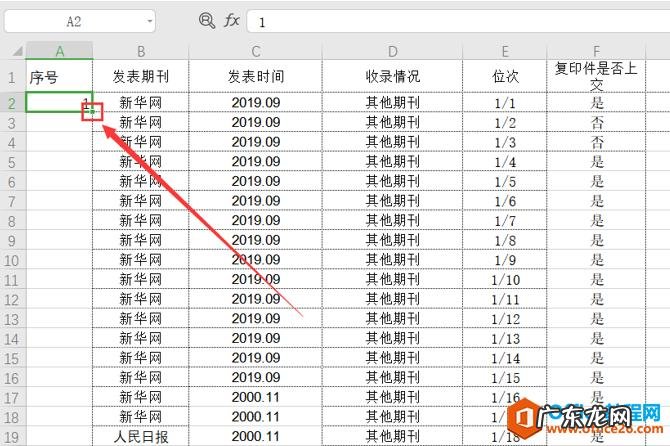This screenshot has width=670, height=446.
Task: Click the 人民日报 cell in row 19
Action: [x=141, y=437]
